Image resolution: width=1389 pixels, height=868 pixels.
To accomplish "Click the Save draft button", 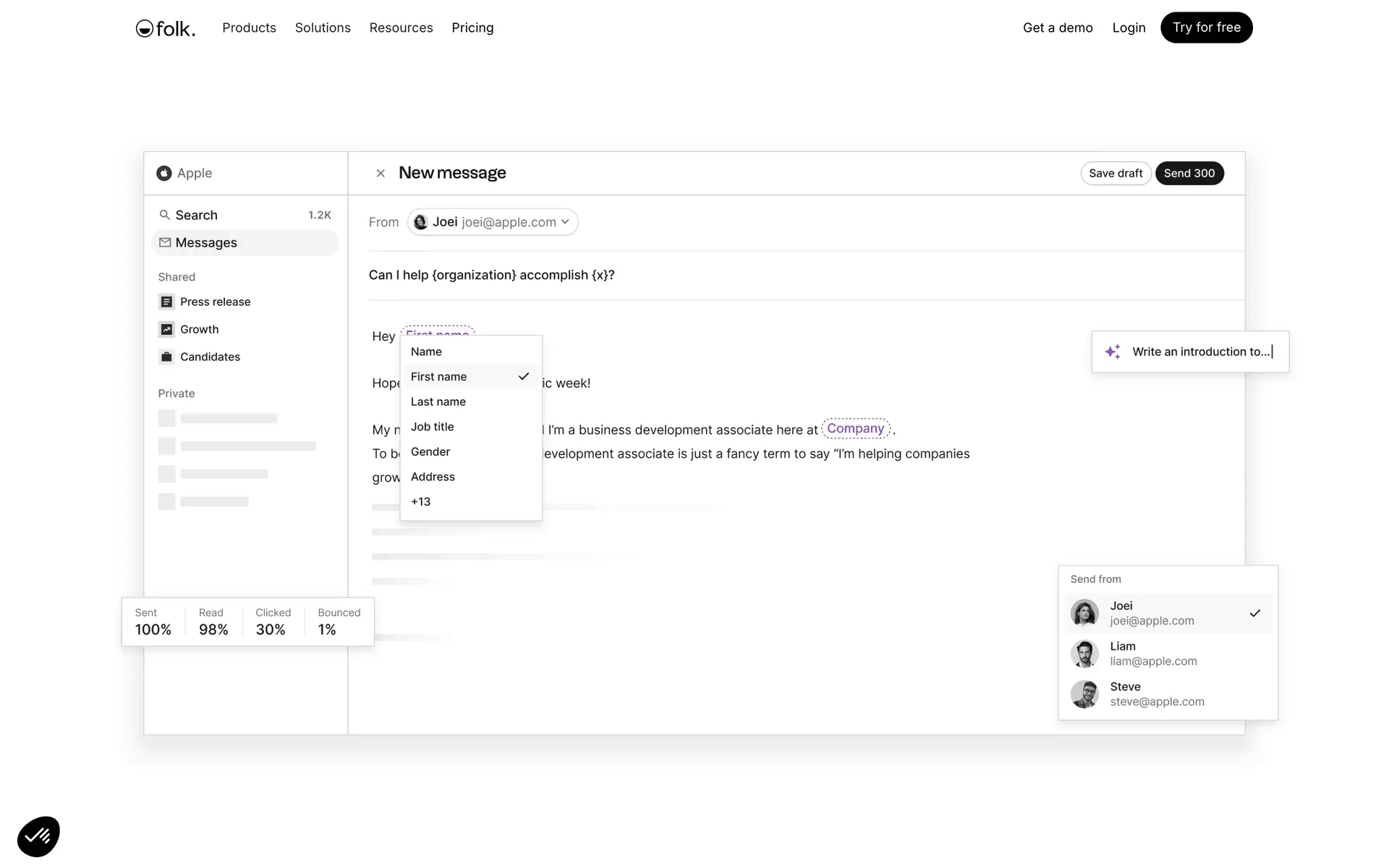I will tap(1115, 174).
